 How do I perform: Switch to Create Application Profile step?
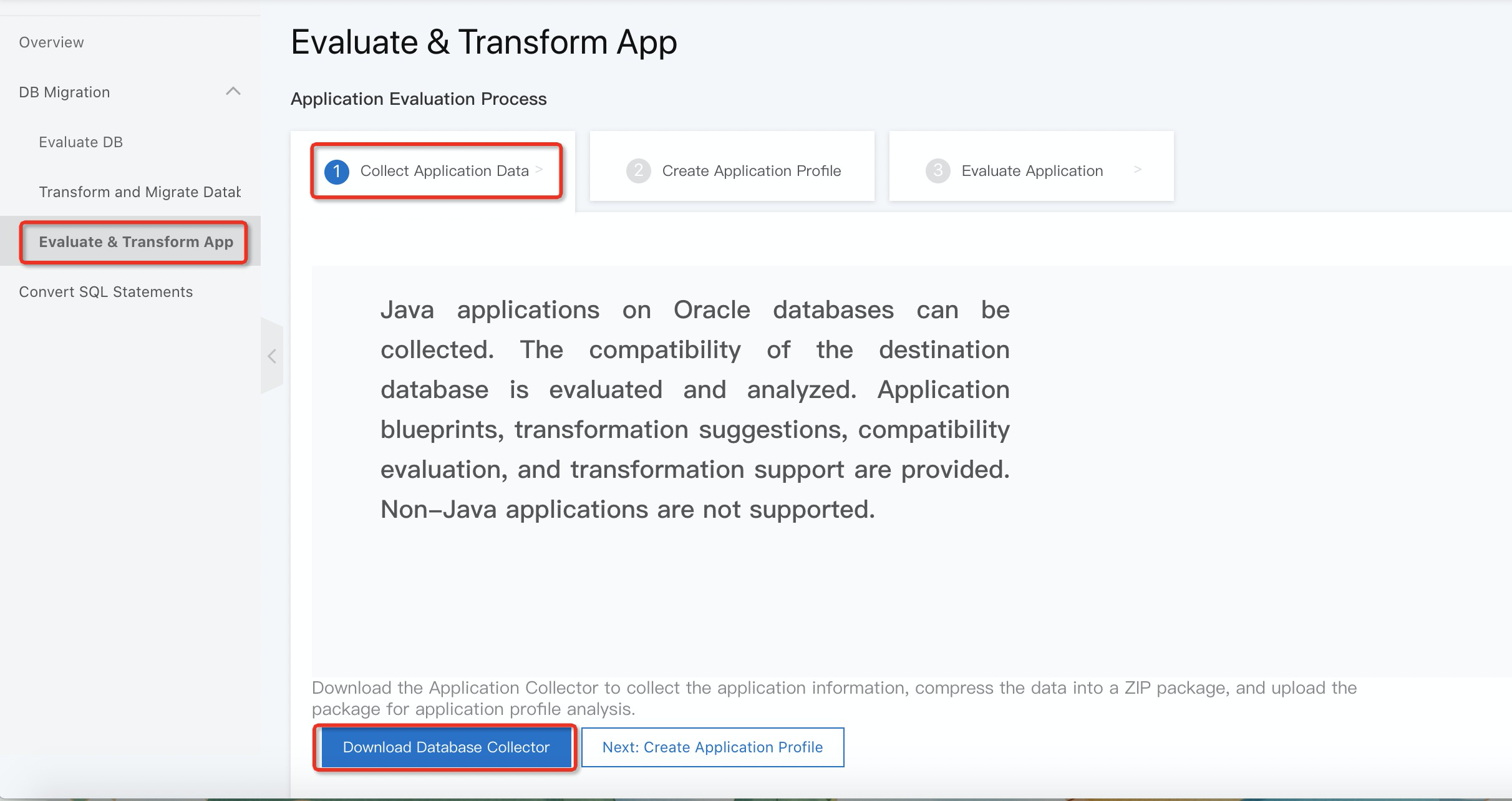(751, 171)
